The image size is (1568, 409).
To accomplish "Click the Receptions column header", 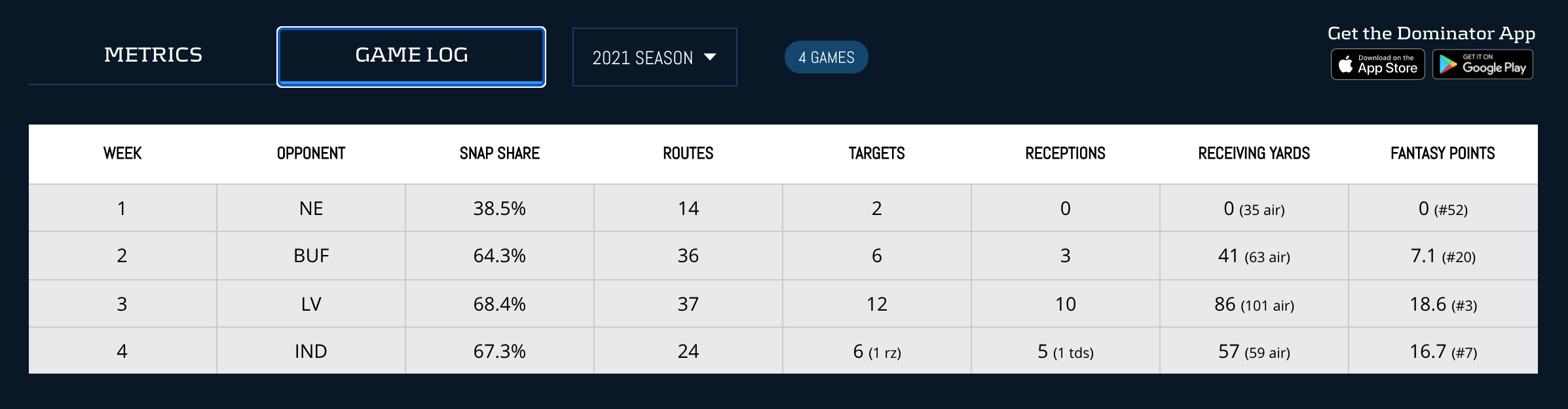I will (1065, 153).
